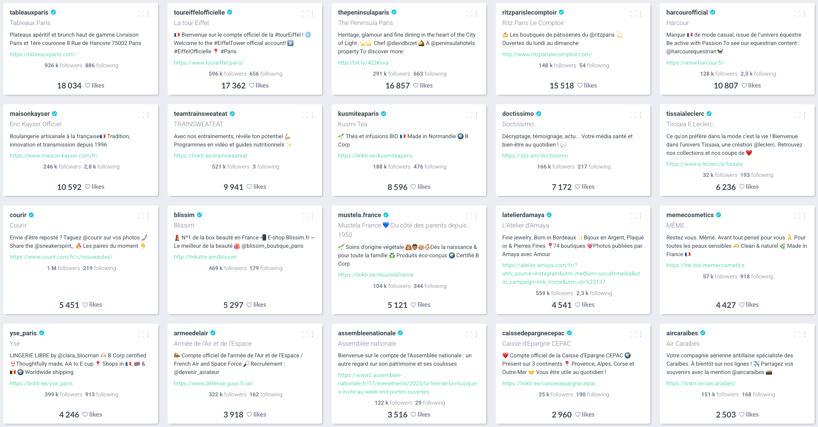Click the heart icon on courir card

point(85,305)
